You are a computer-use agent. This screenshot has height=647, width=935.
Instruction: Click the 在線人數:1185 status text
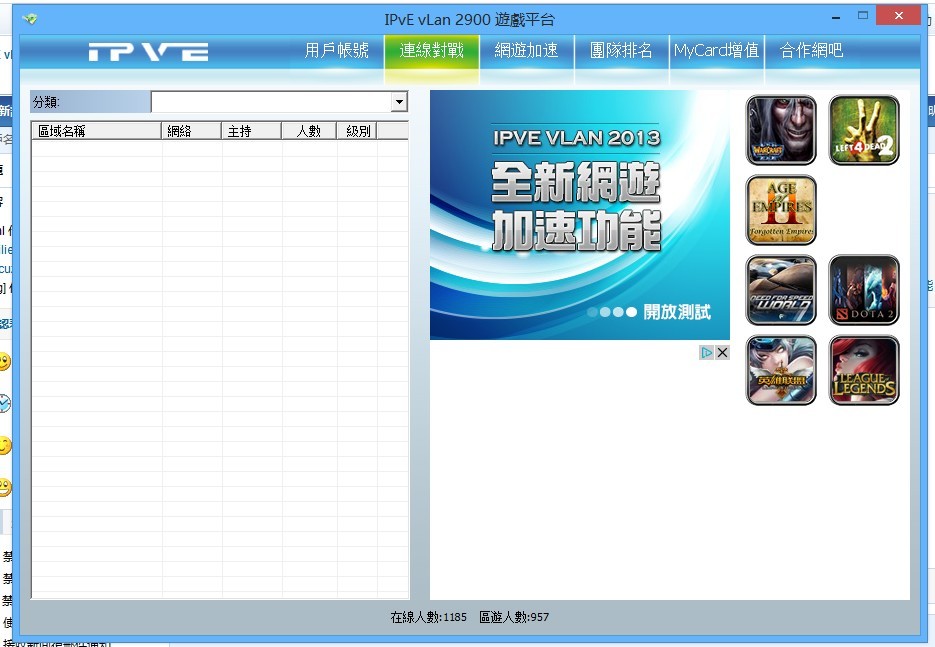428,617
